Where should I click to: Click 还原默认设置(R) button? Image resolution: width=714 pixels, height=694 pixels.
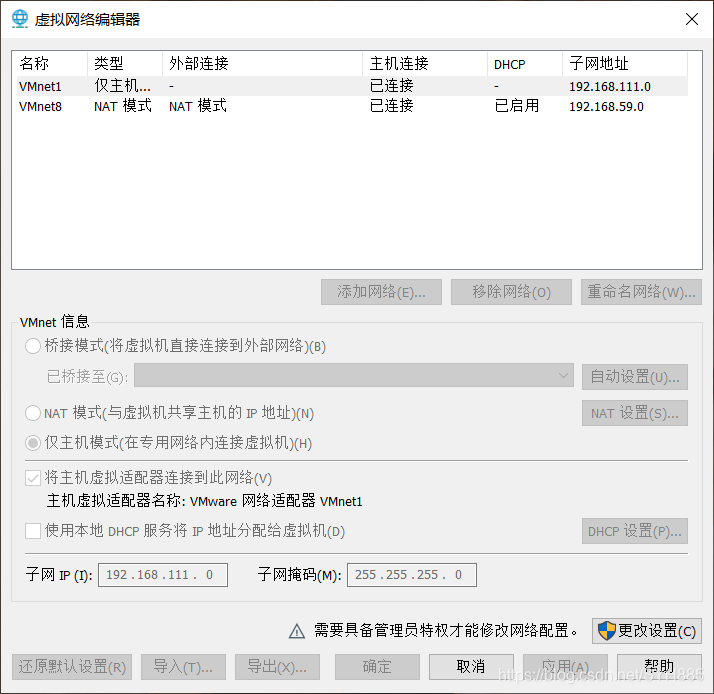(x=72, y=667)
